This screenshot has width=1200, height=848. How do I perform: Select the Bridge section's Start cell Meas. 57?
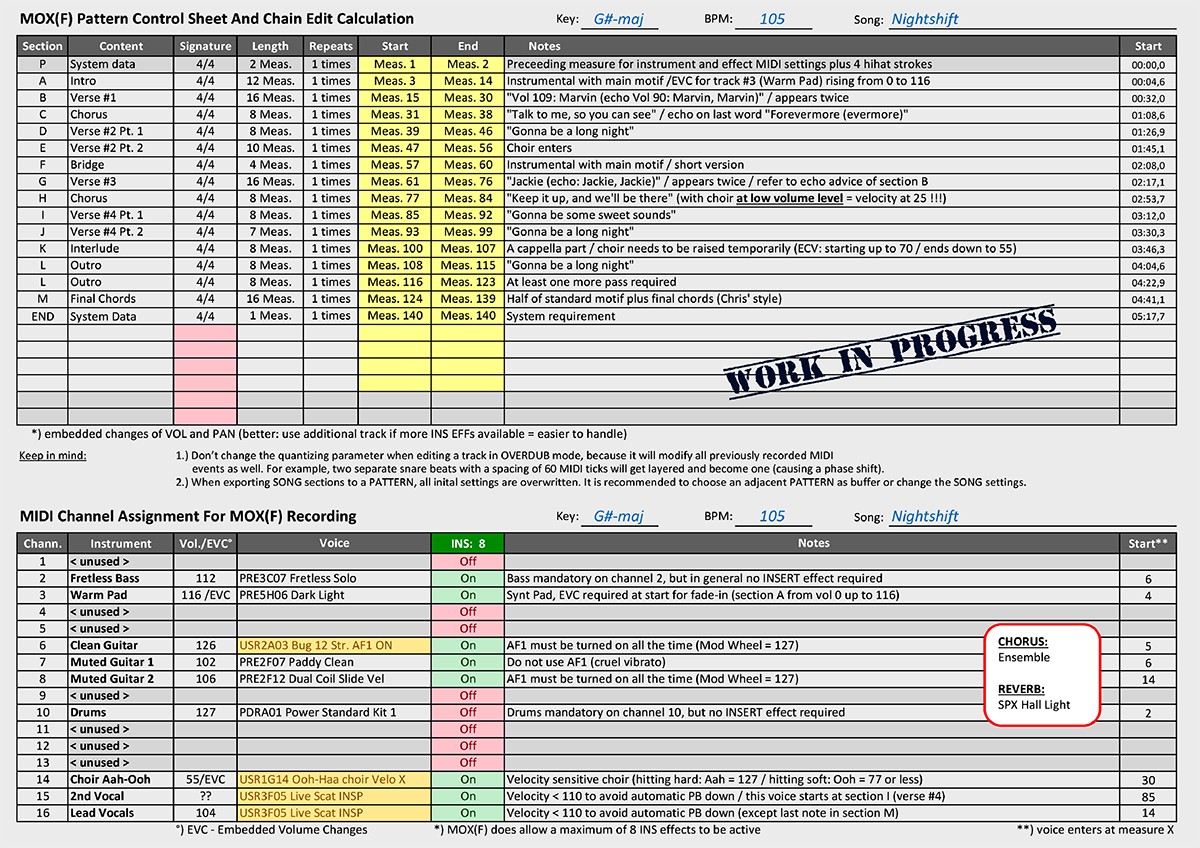tap(394, 165)
